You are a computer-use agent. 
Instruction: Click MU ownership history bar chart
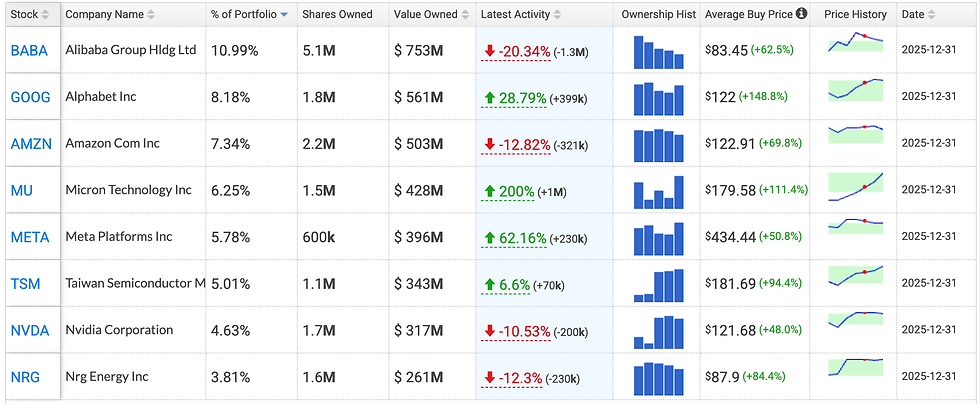coord(659,192)
